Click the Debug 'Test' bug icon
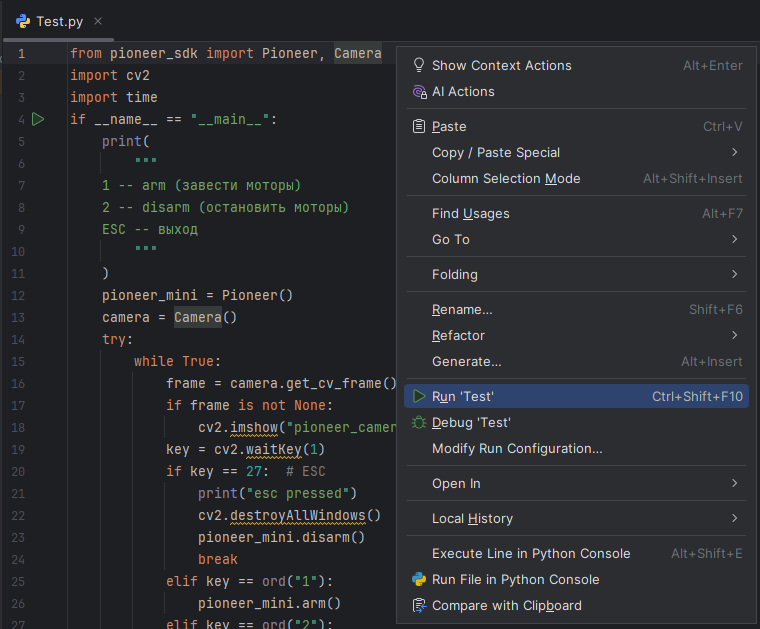The image size is (760, 629). click(419, 422)
